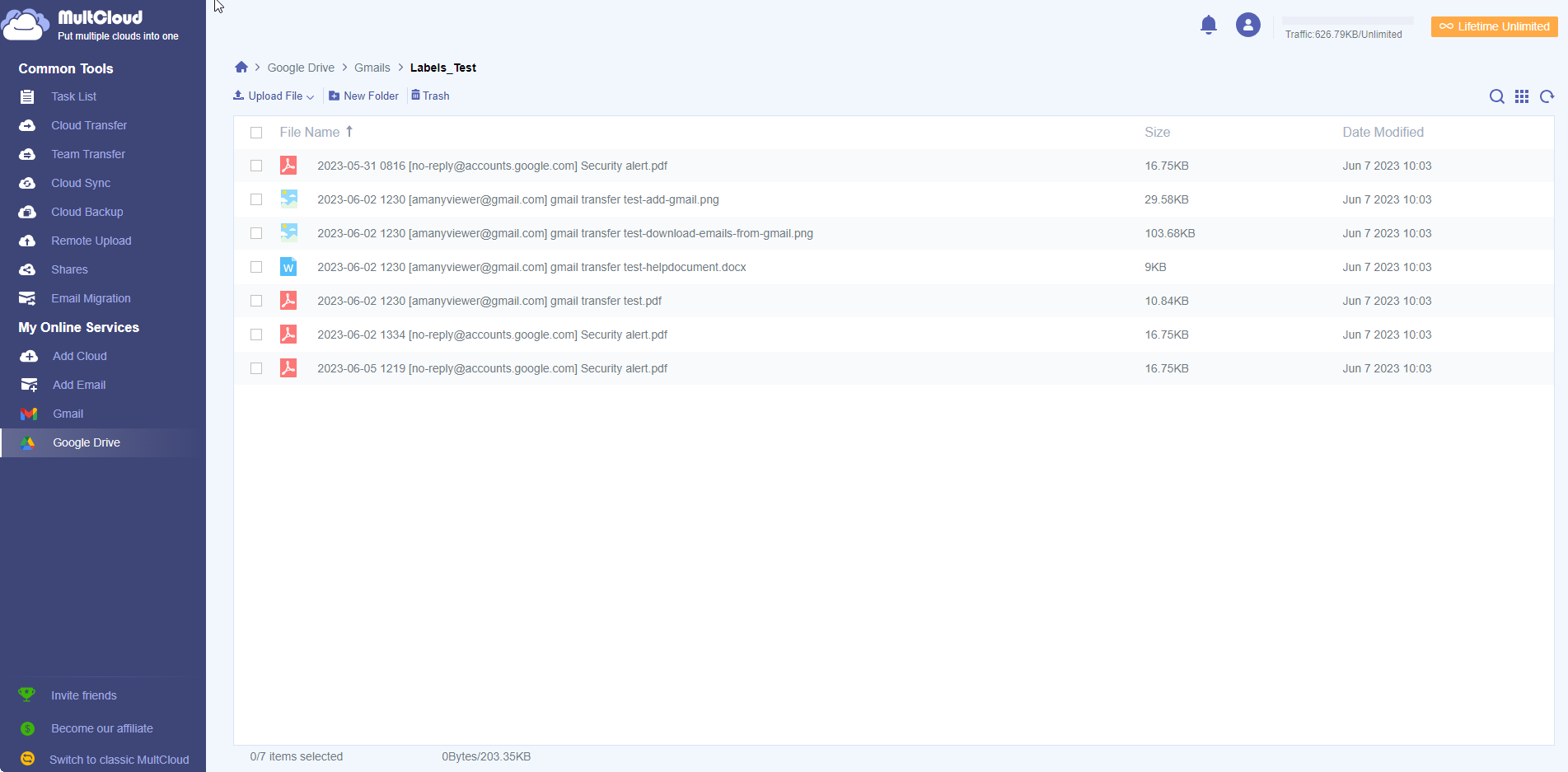Viewport: 1568px width, 772px height.
Task: Open the Invite friends link
Action: tap(84, 695)
